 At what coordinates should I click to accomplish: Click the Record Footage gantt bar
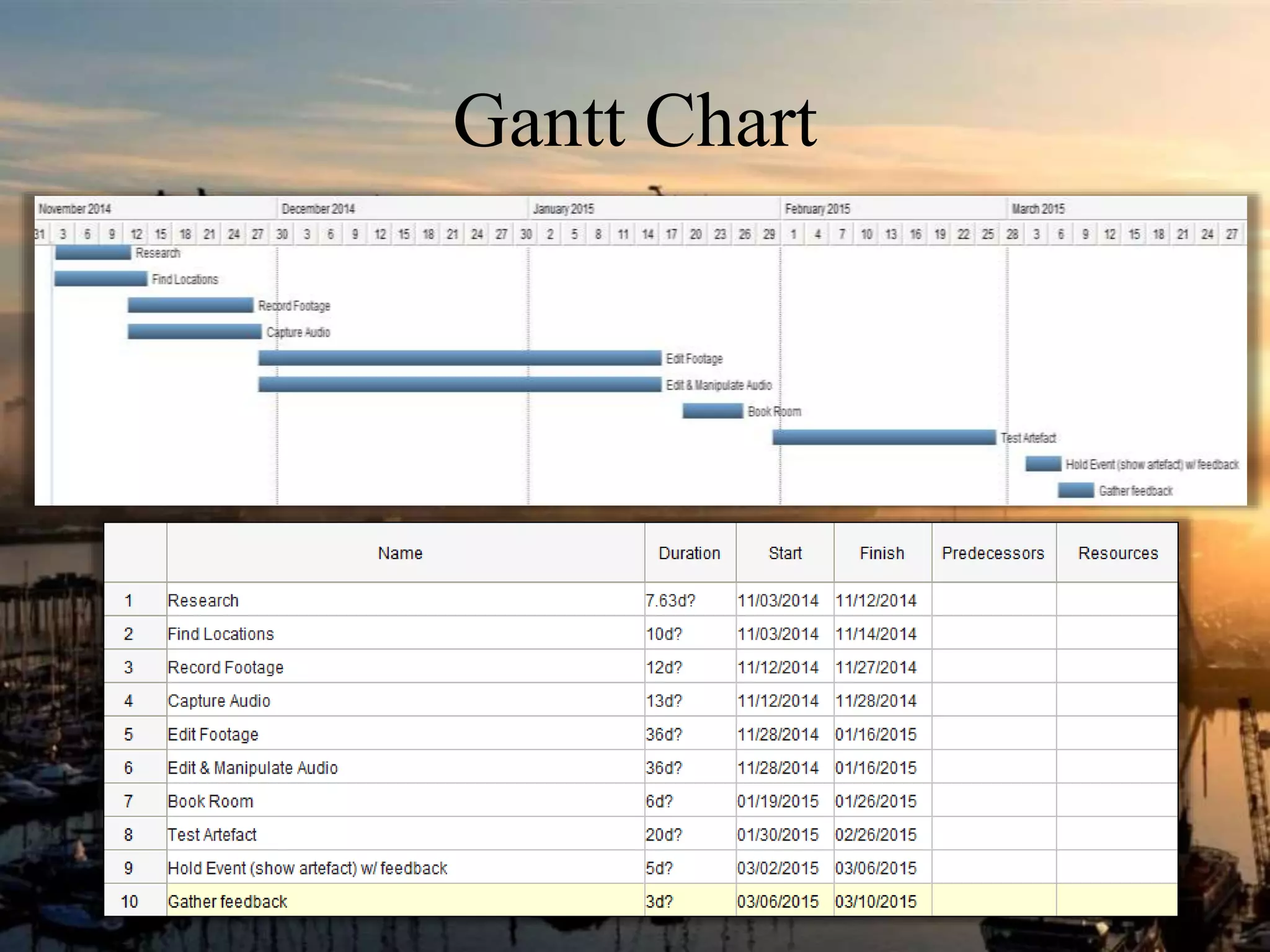pos(190,305)
